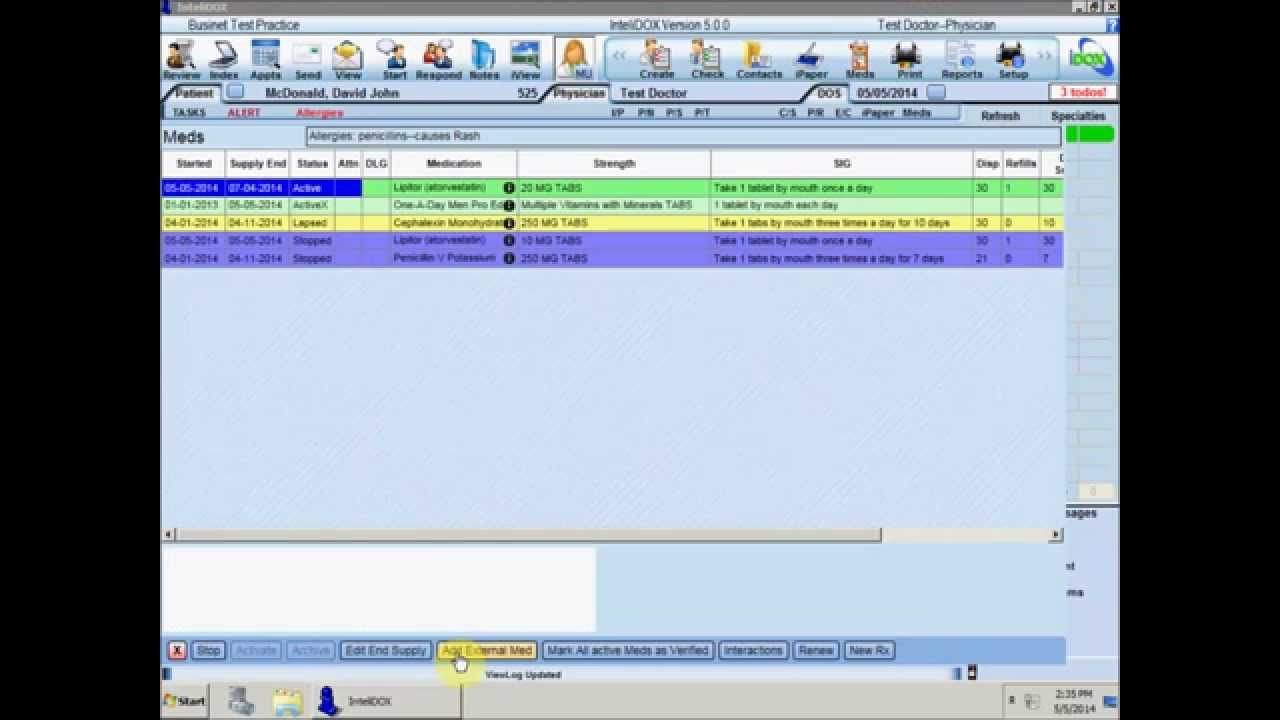The width and height of the screenshot is (1280, 720).
Task: Click the iPaper toolbar icon
Action: pyautogui.click(x=810, y=59)
